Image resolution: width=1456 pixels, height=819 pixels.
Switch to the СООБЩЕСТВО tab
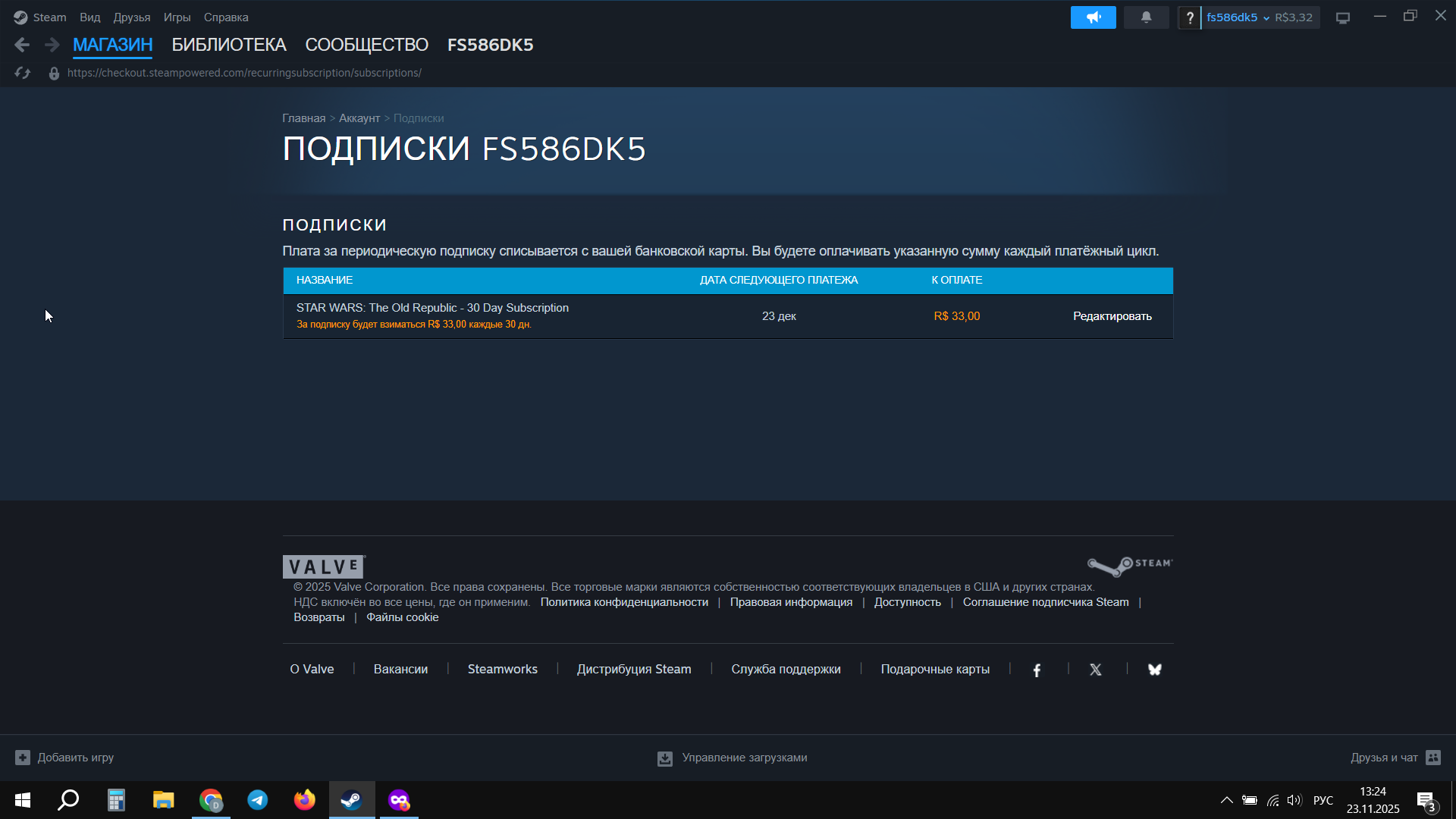coord(366,45)
